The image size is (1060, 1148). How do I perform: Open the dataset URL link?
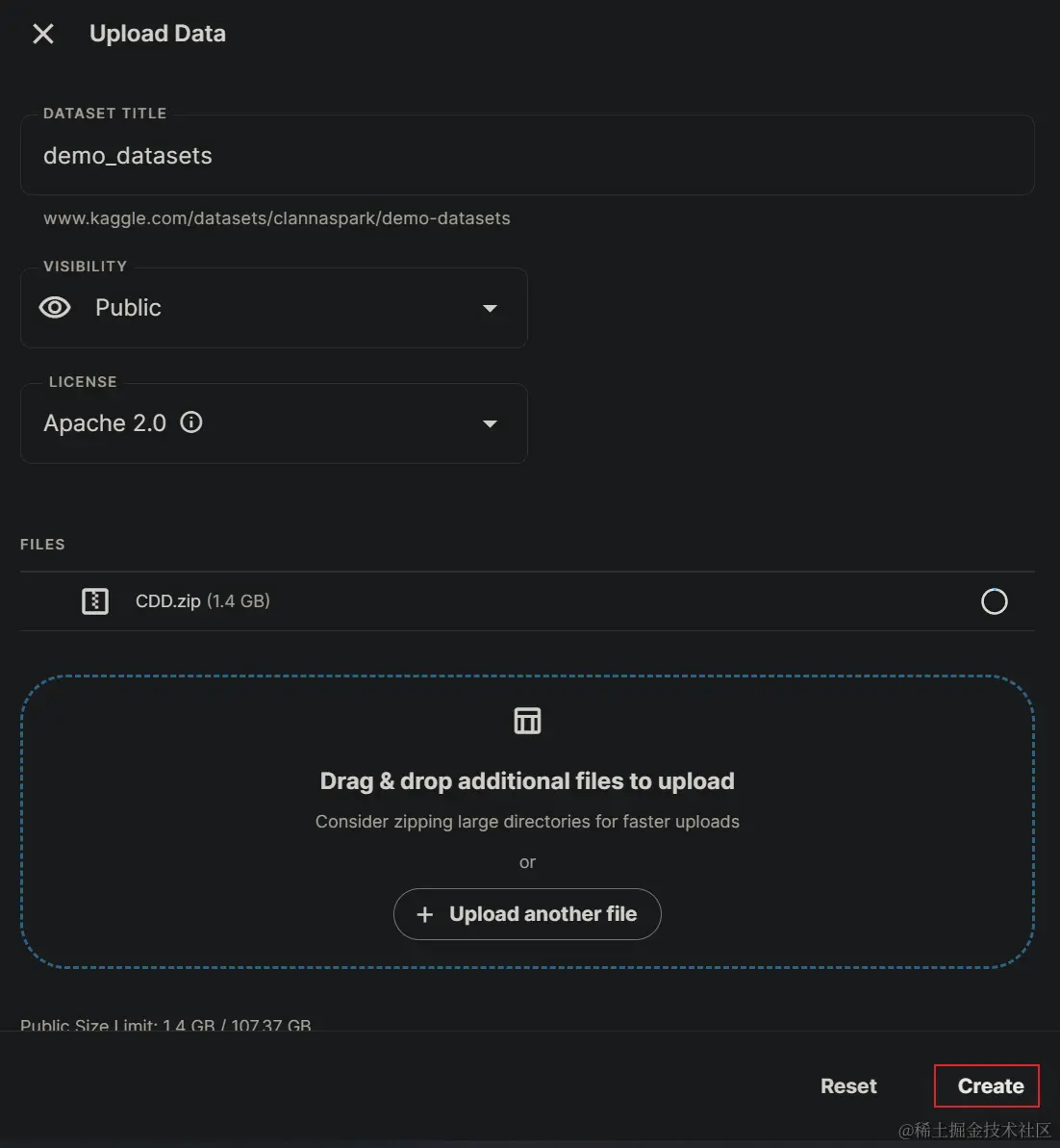click(276, 218)
